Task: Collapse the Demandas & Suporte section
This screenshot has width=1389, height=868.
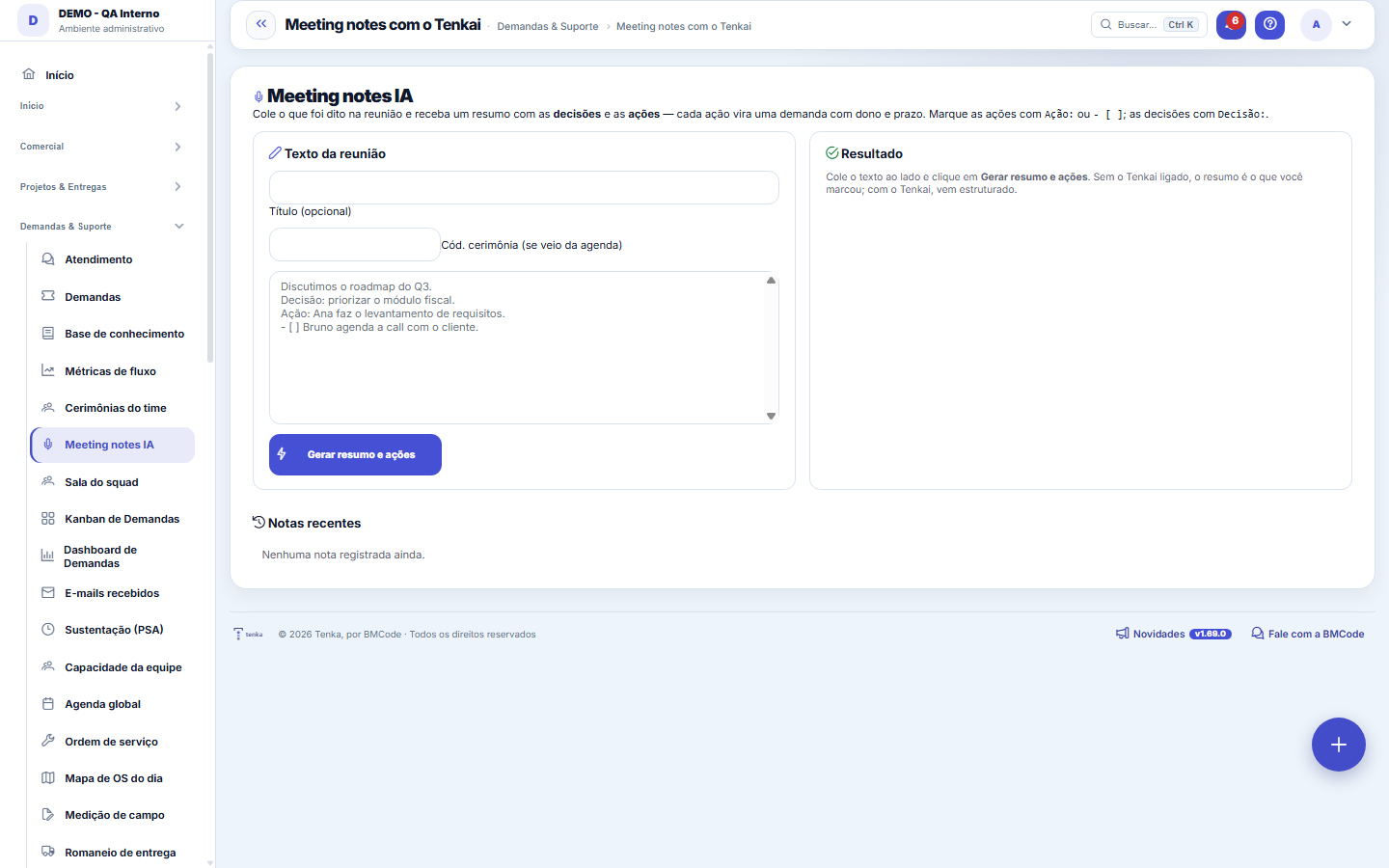Action: click(101, 227)
